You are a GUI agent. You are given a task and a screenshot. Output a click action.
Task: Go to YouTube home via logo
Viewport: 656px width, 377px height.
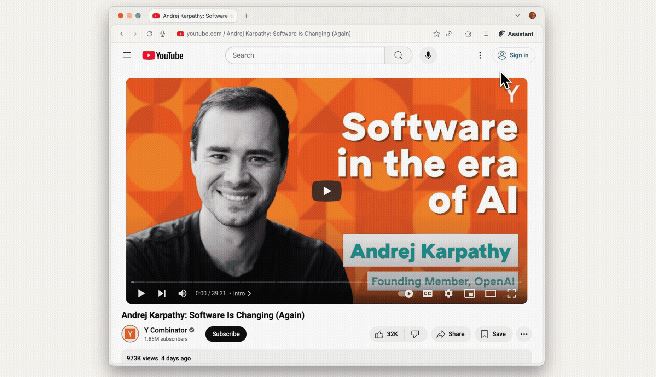pos(163,55)
